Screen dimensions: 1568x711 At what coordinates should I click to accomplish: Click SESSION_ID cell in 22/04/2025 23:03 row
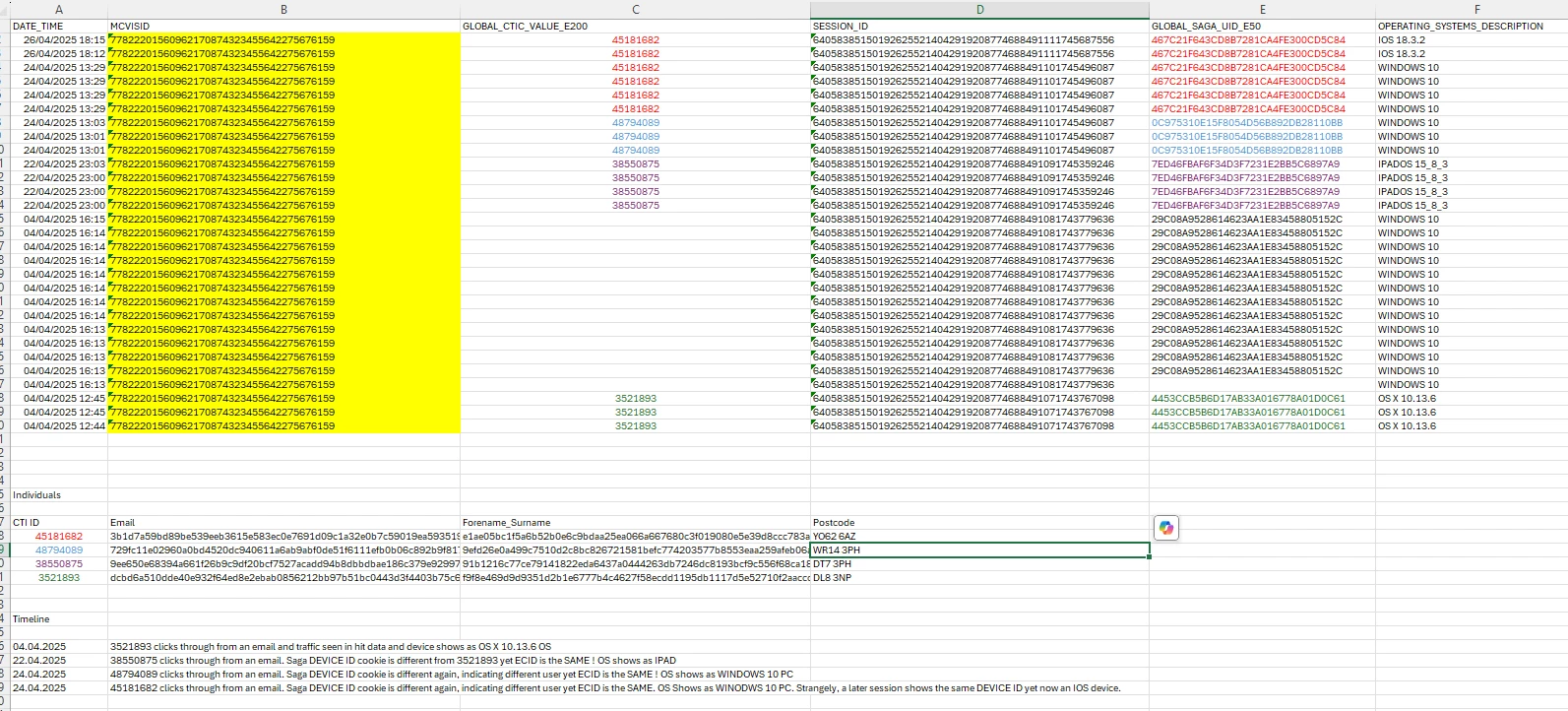(979, 164)
